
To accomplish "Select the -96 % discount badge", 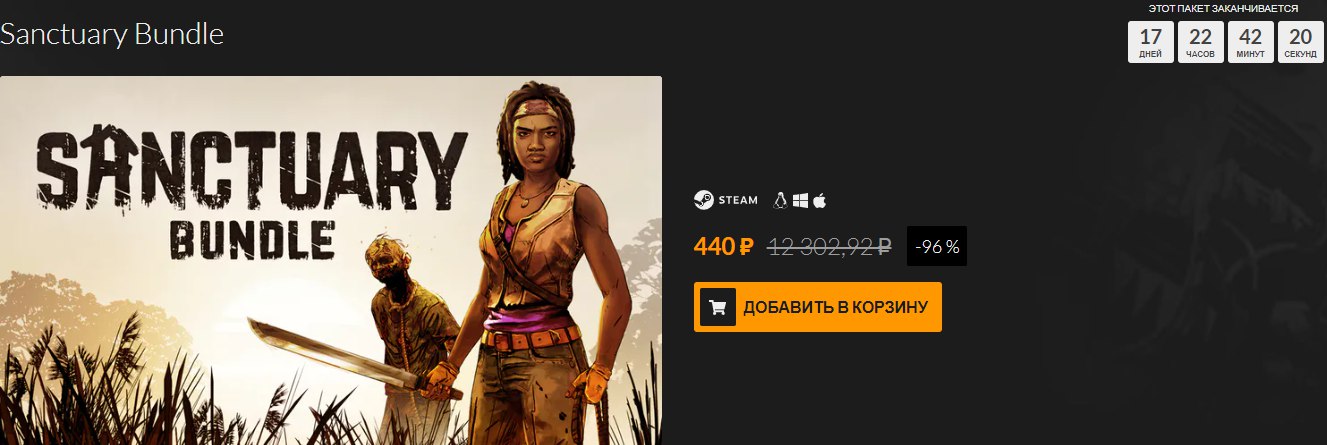I will (937, 247).
